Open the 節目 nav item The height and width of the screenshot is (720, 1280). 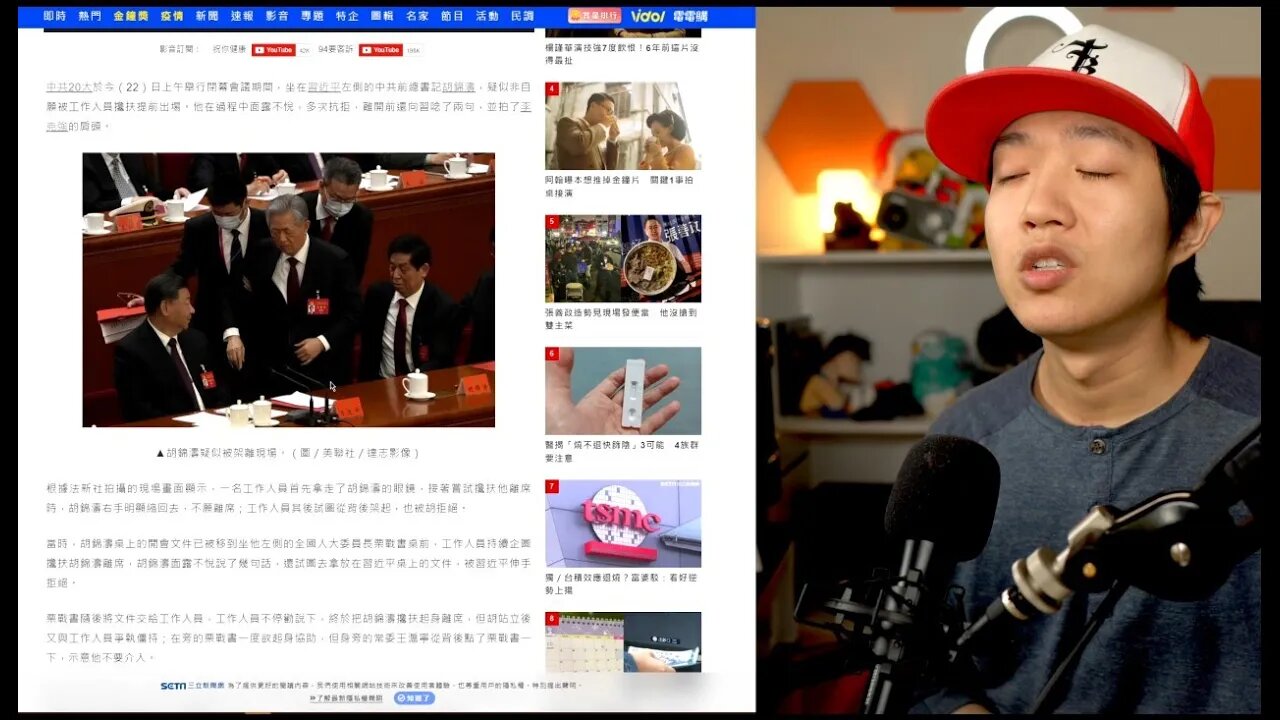[x=452, y=16]
